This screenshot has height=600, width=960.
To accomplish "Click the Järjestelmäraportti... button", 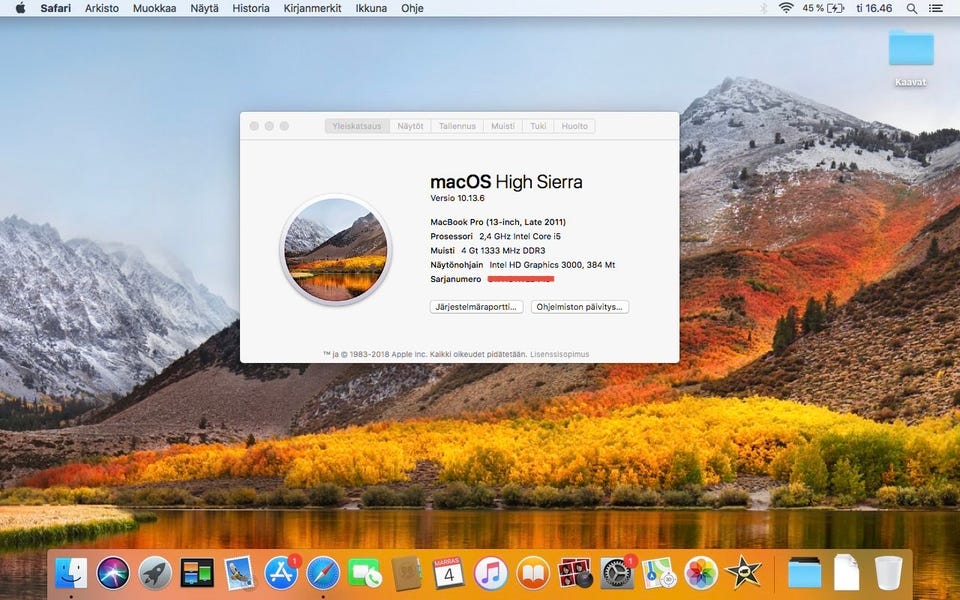I will (476, 307).
